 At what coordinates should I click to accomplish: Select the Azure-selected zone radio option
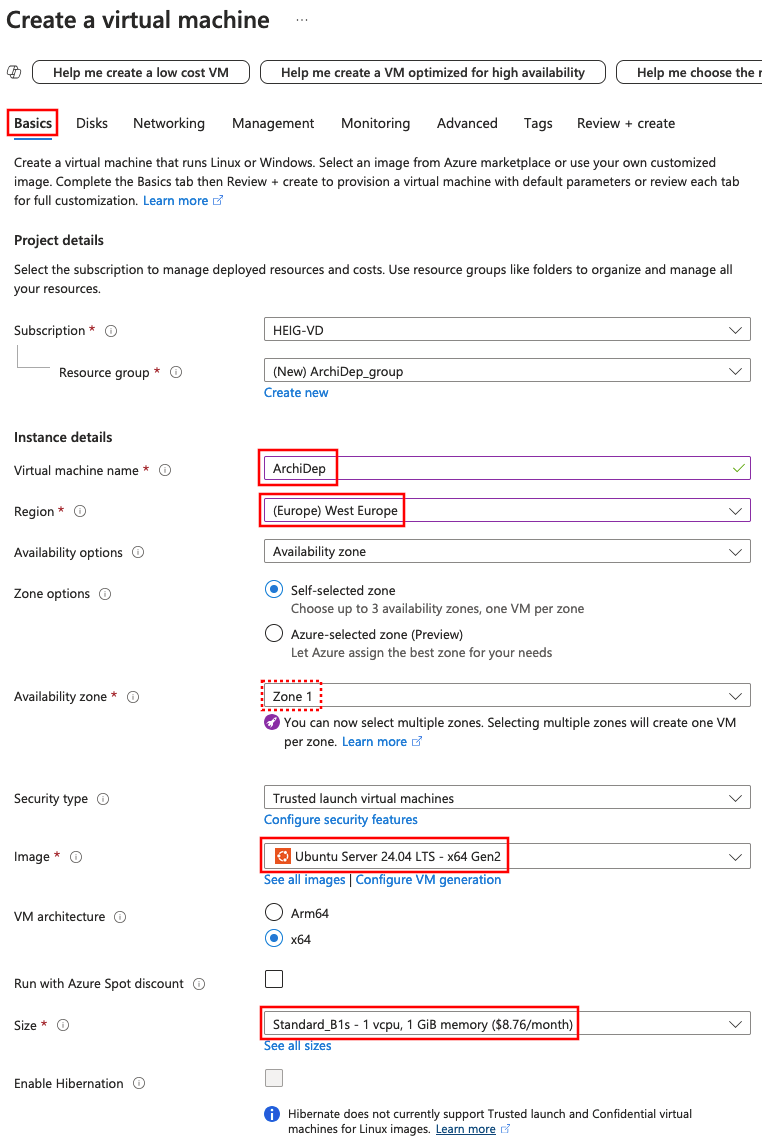(x=274, y=633)
